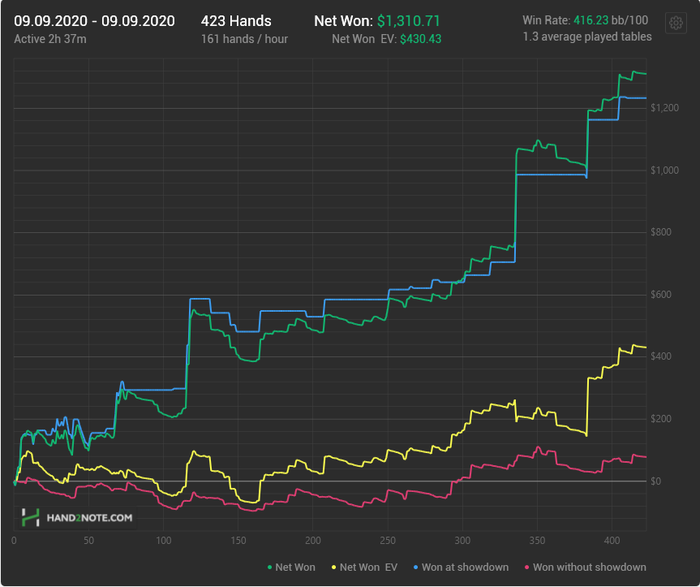Click the 100 x-axis label
Screen dimensions: 700x587
pos(163,540)
